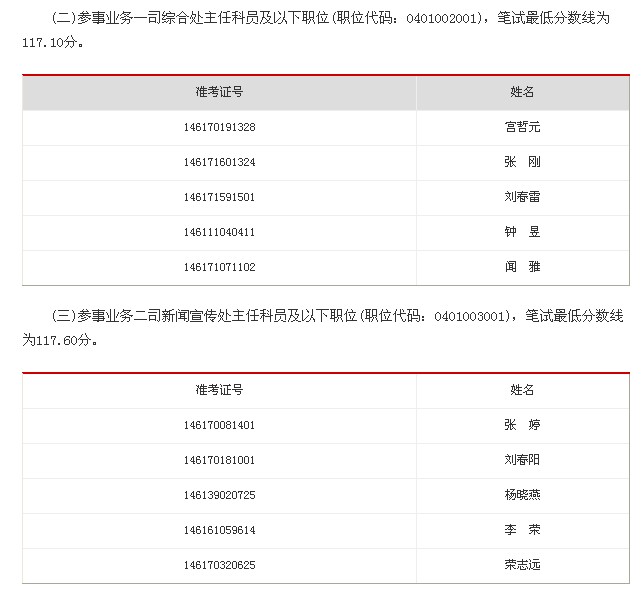The height and width of the screenshot is (590, 644).
Task: Select the name 杨晓燕
Action: (x=522, y=495)
